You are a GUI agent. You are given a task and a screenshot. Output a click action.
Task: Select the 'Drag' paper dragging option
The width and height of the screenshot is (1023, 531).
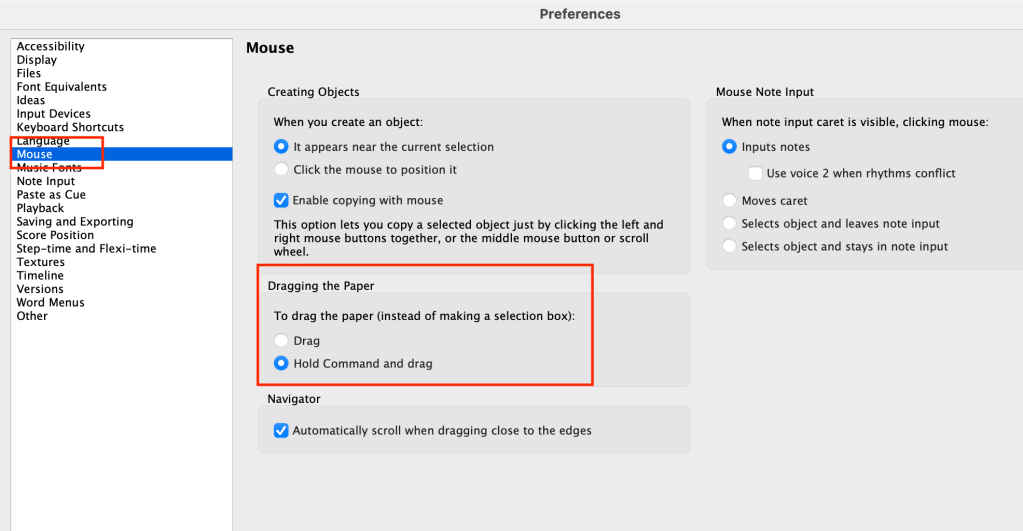pos(282,341)
